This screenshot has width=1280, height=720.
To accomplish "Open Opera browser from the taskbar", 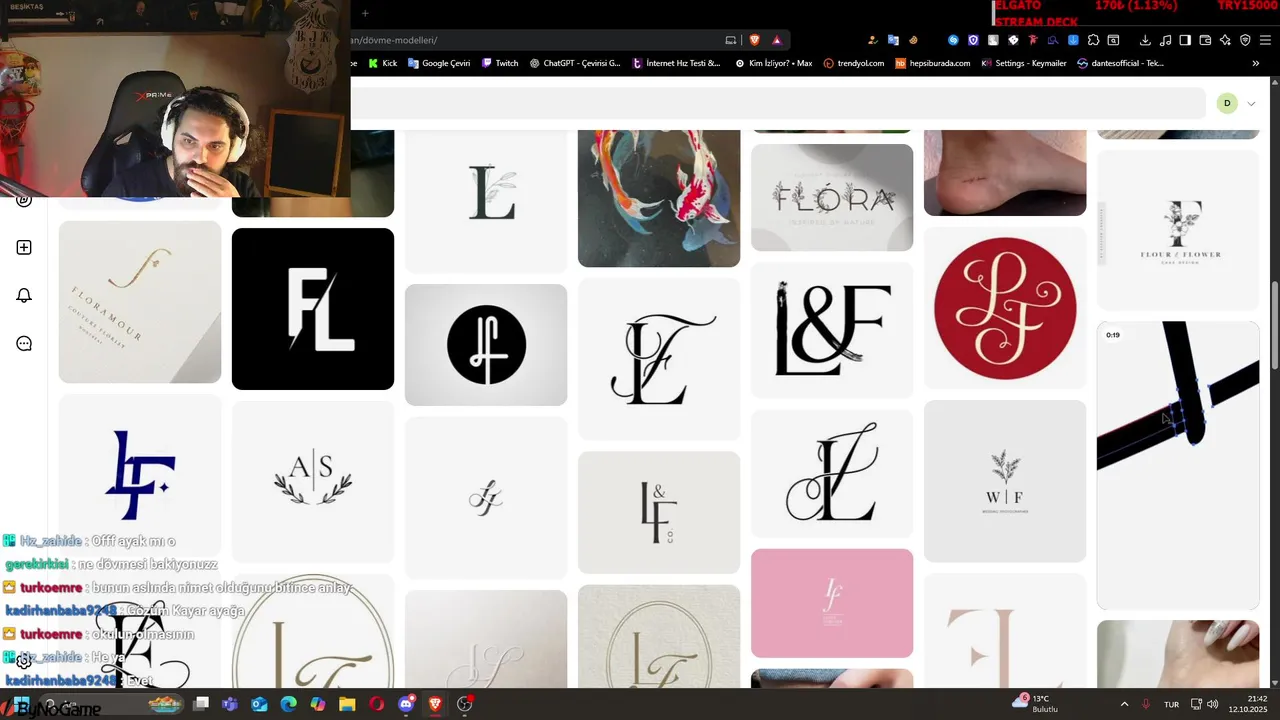I will pyautogui.click(x=377, y=704).
